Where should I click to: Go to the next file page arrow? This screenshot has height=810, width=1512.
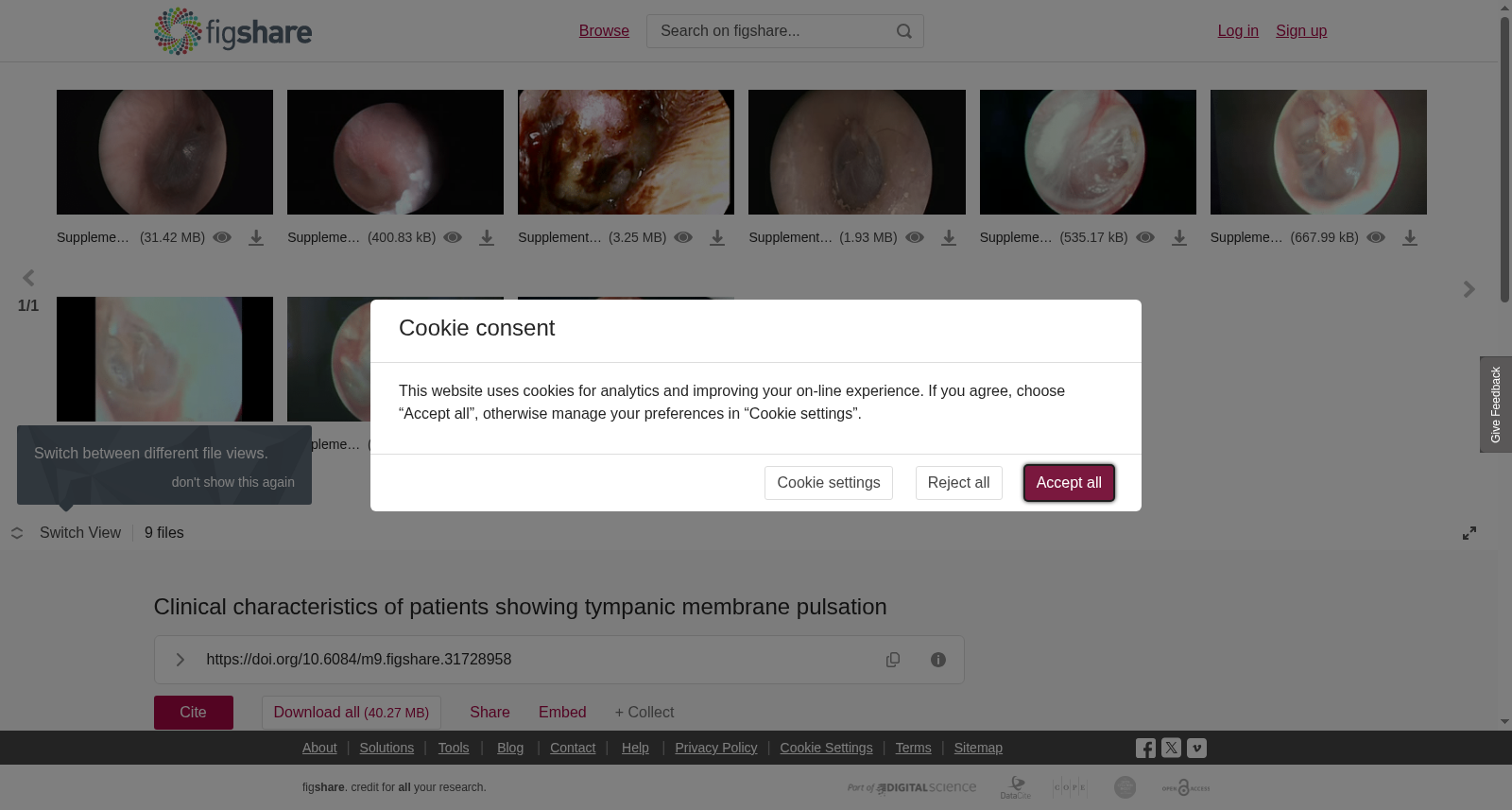point(1469,289)
